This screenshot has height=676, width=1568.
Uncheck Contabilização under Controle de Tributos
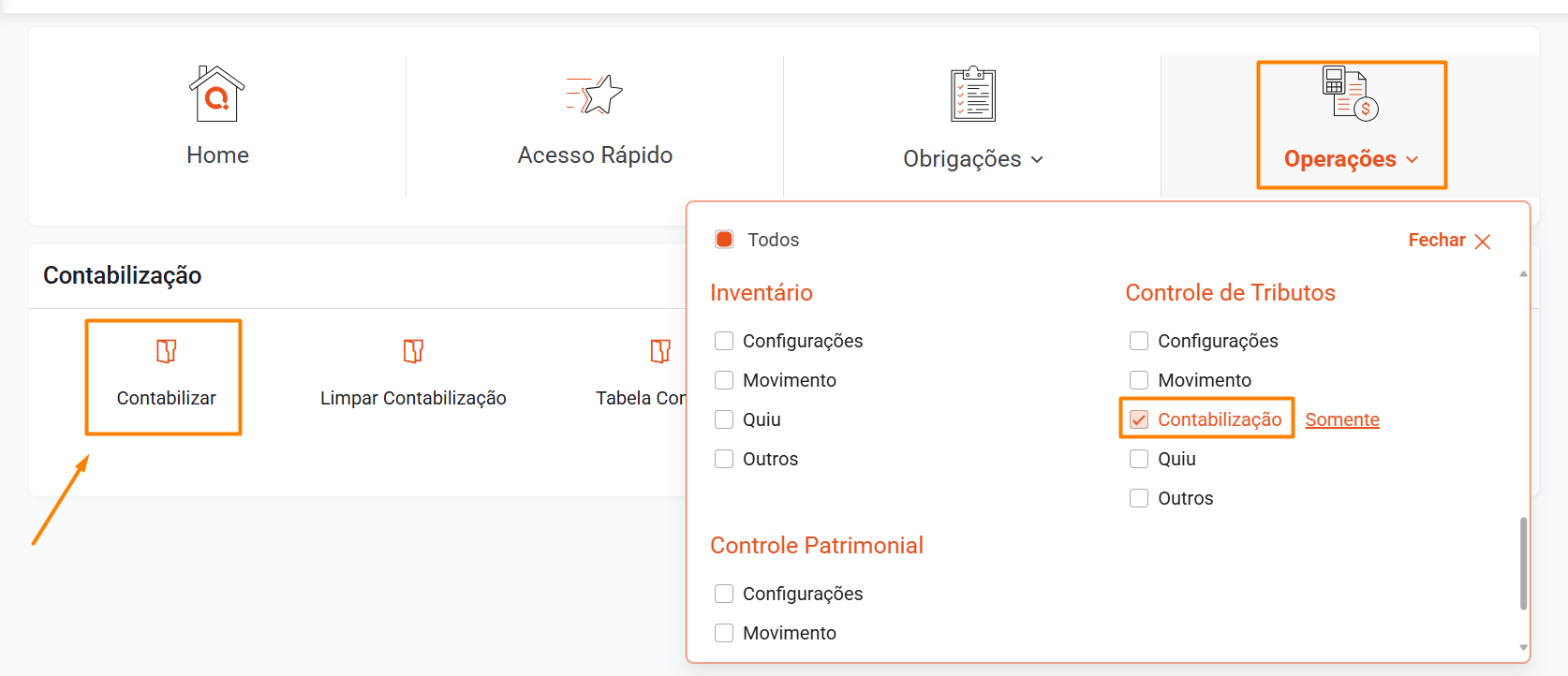[x=1139, y=419]
